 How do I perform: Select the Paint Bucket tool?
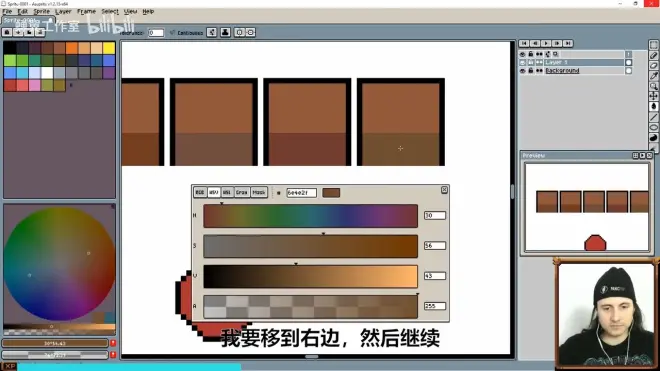pos(653,106)
